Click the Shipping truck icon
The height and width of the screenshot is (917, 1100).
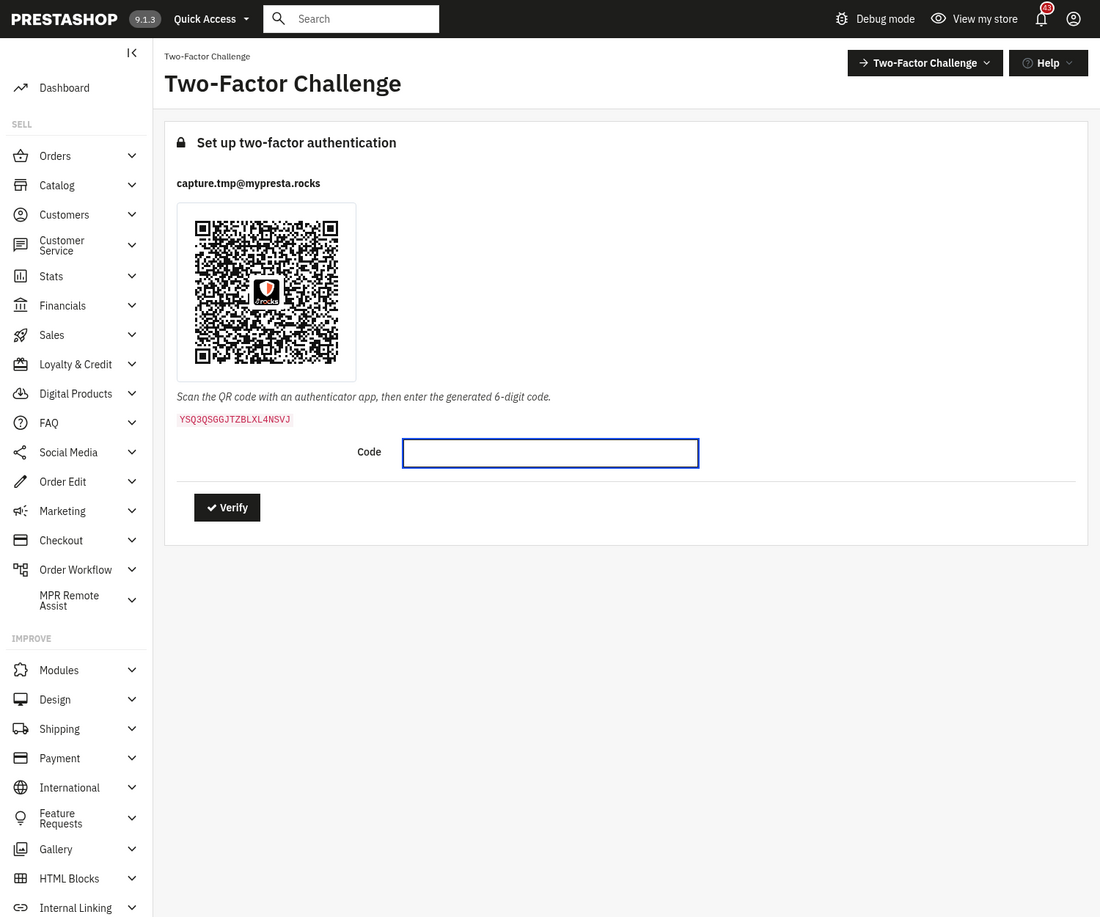(20, 729)
